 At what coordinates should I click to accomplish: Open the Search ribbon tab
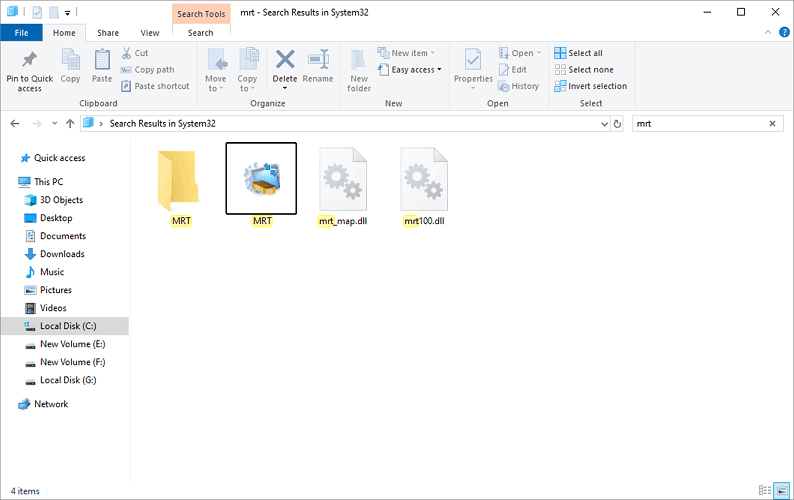click(x=201, y=33)
